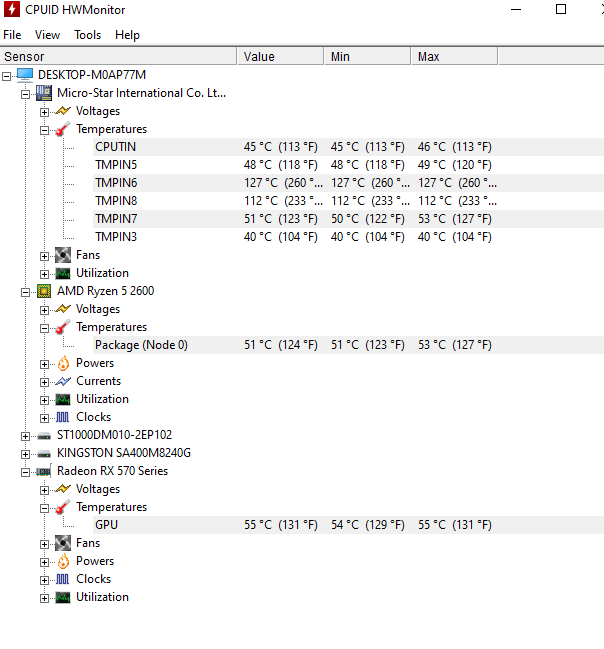Click the Sensor column header
The image size is (604, 649).
point(118,56)
